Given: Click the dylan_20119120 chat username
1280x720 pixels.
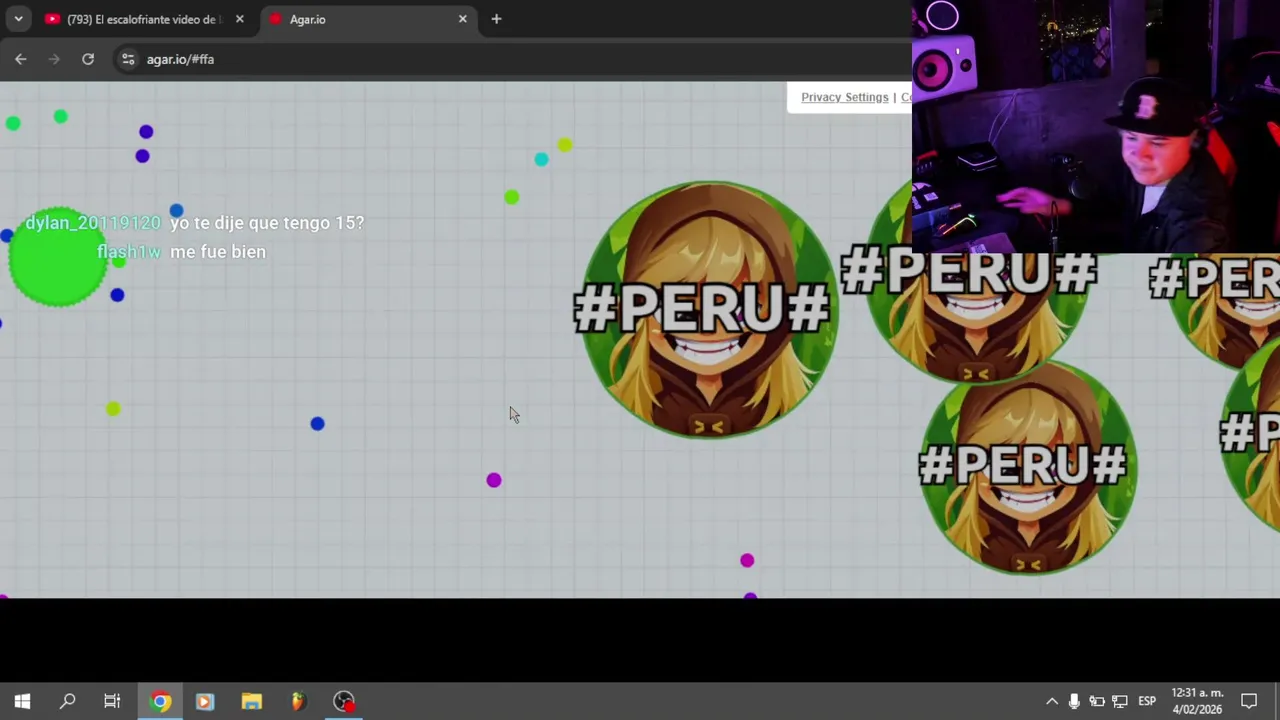Looking at the screenshot, I should [93, 223].
